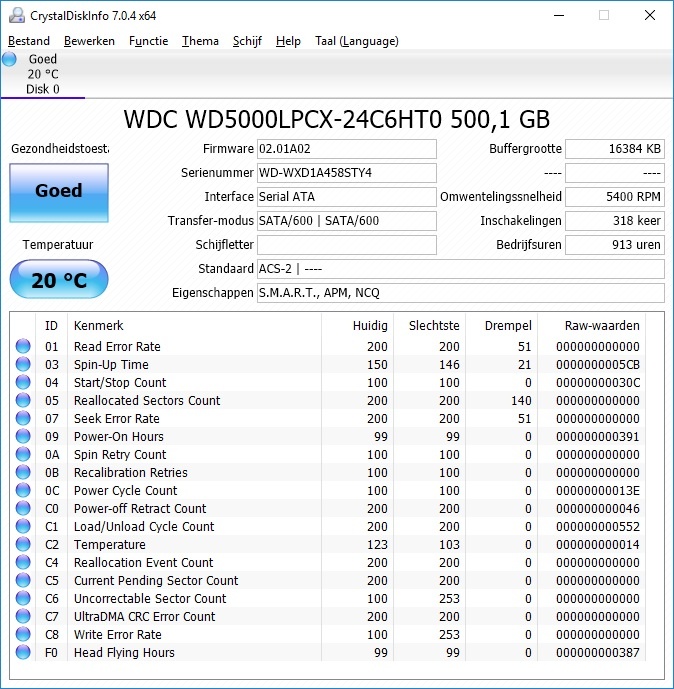Click the status orb for Spin-Up Time
This screenshot has height=689, width=674.
tap(23, 364)
